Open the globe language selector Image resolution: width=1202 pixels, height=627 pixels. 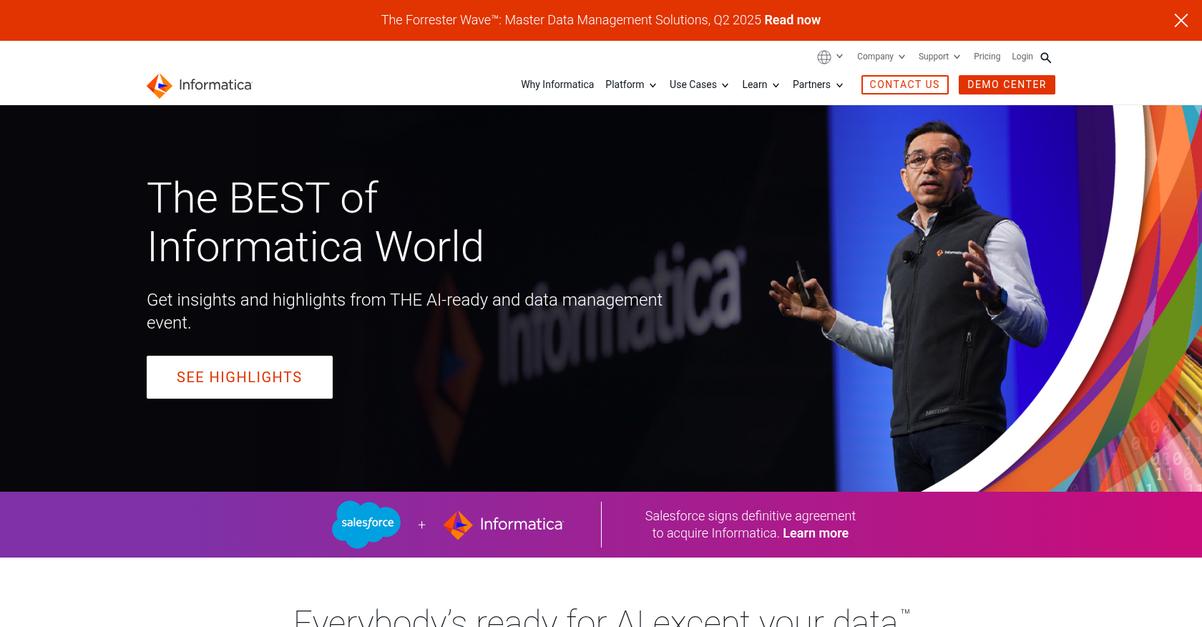pos(824,57)
